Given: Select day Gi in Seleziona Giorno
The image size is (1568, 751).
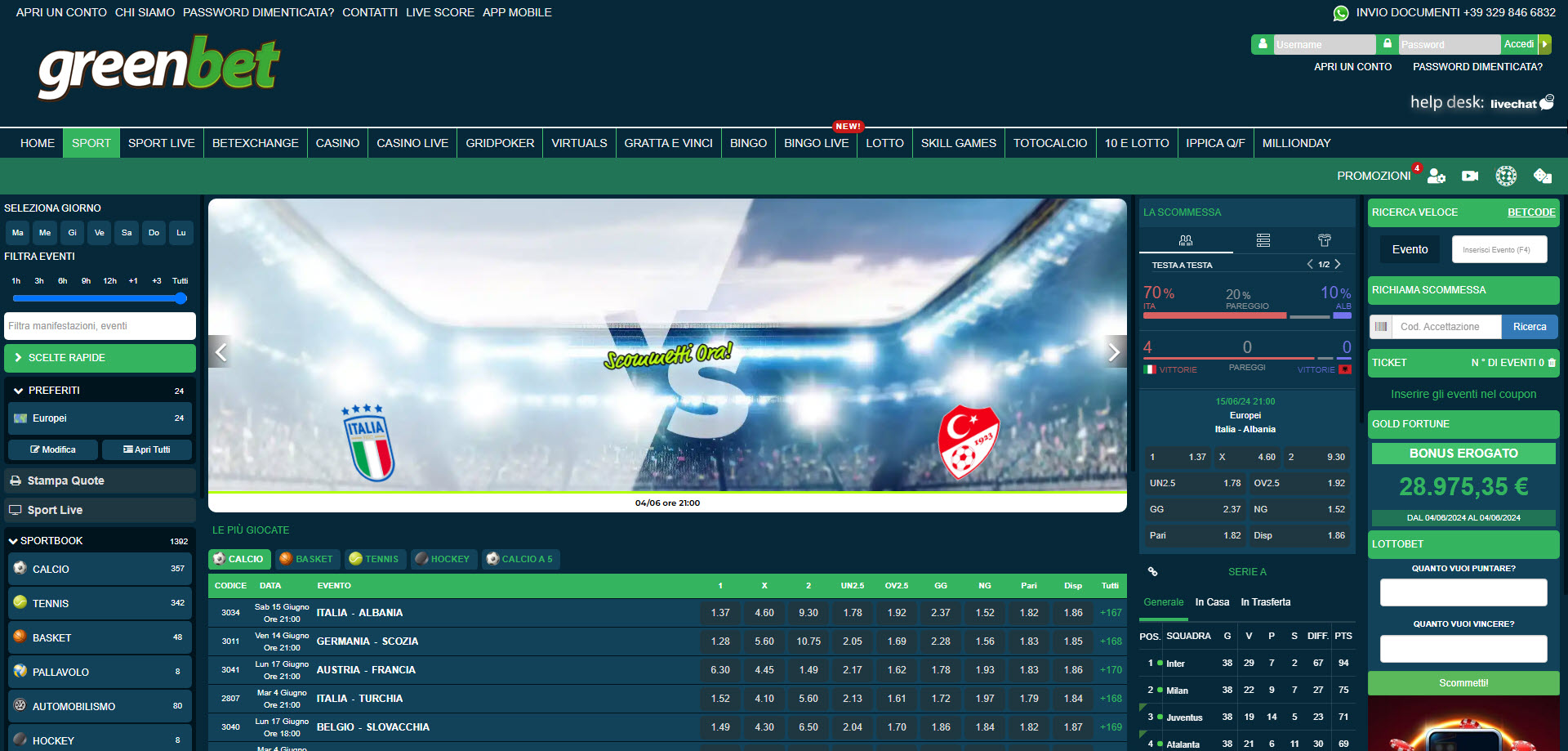Looking at the screenshot, I should coord(73,233).
